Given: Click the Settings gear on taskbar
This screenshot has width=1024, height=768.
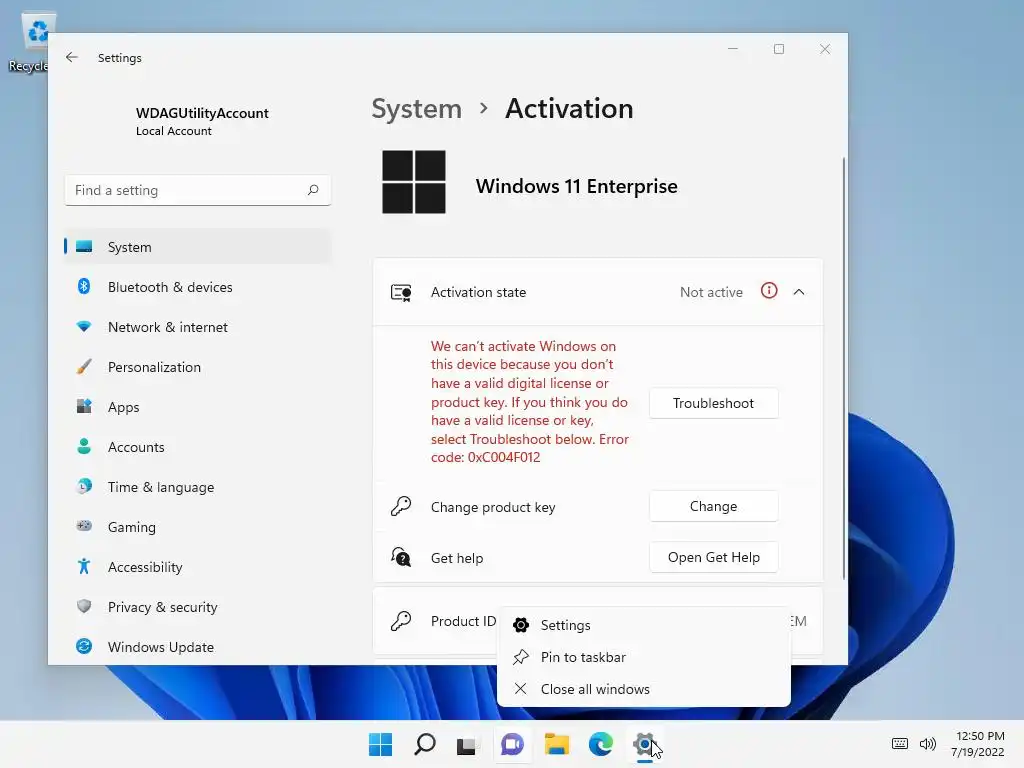Looking at the screenshot, I should [x=645, y=744].
